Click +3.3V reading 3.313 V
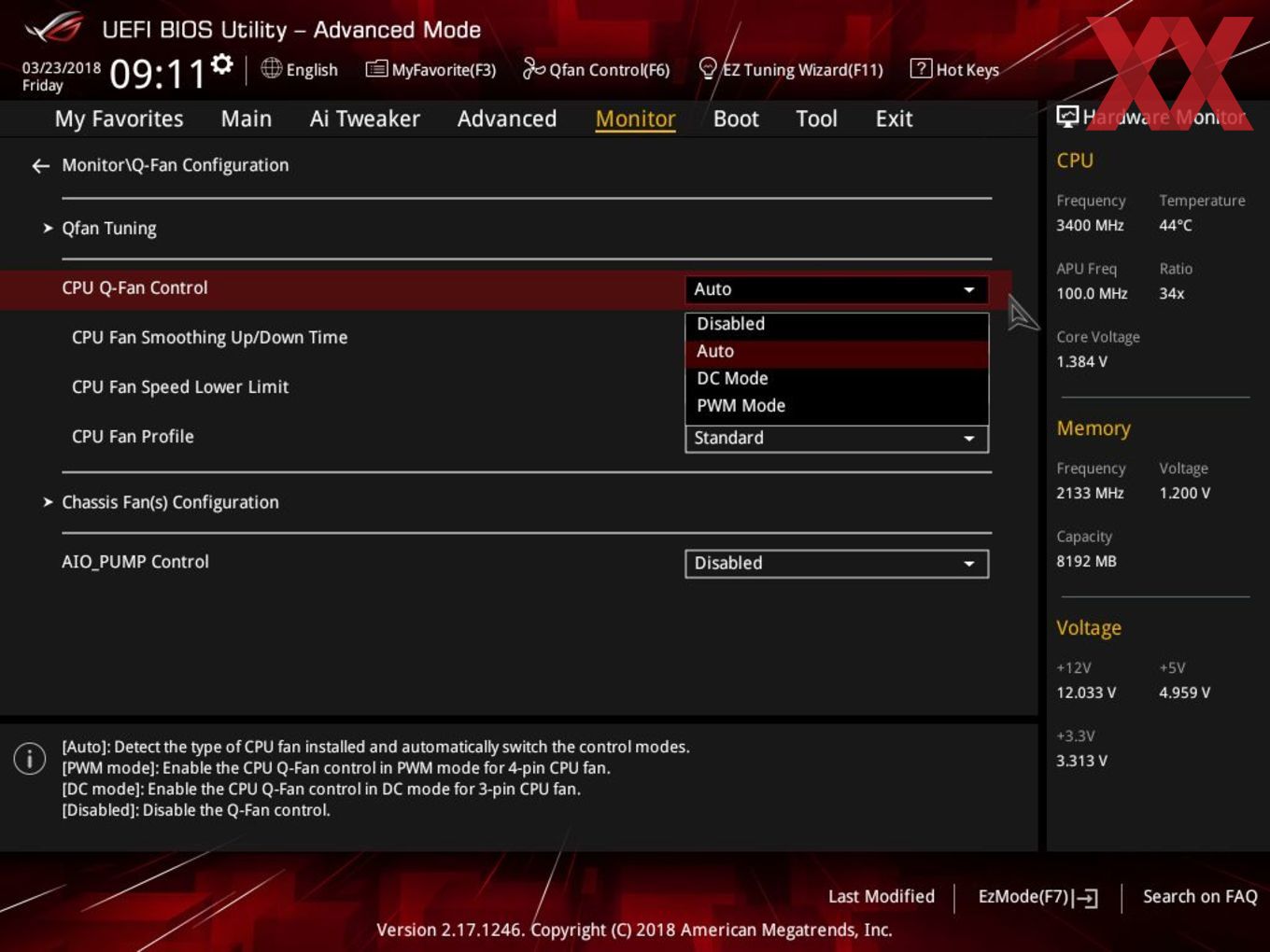 click(x=1081, y=762)
